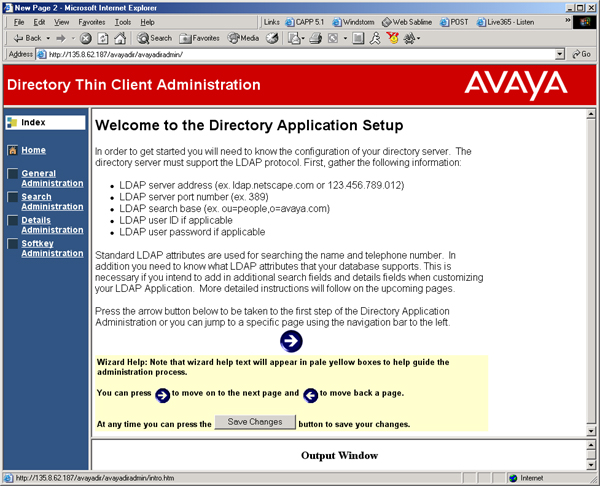The image size is (600, 486).
Task: Click the Go button
Action: (582, 54)
